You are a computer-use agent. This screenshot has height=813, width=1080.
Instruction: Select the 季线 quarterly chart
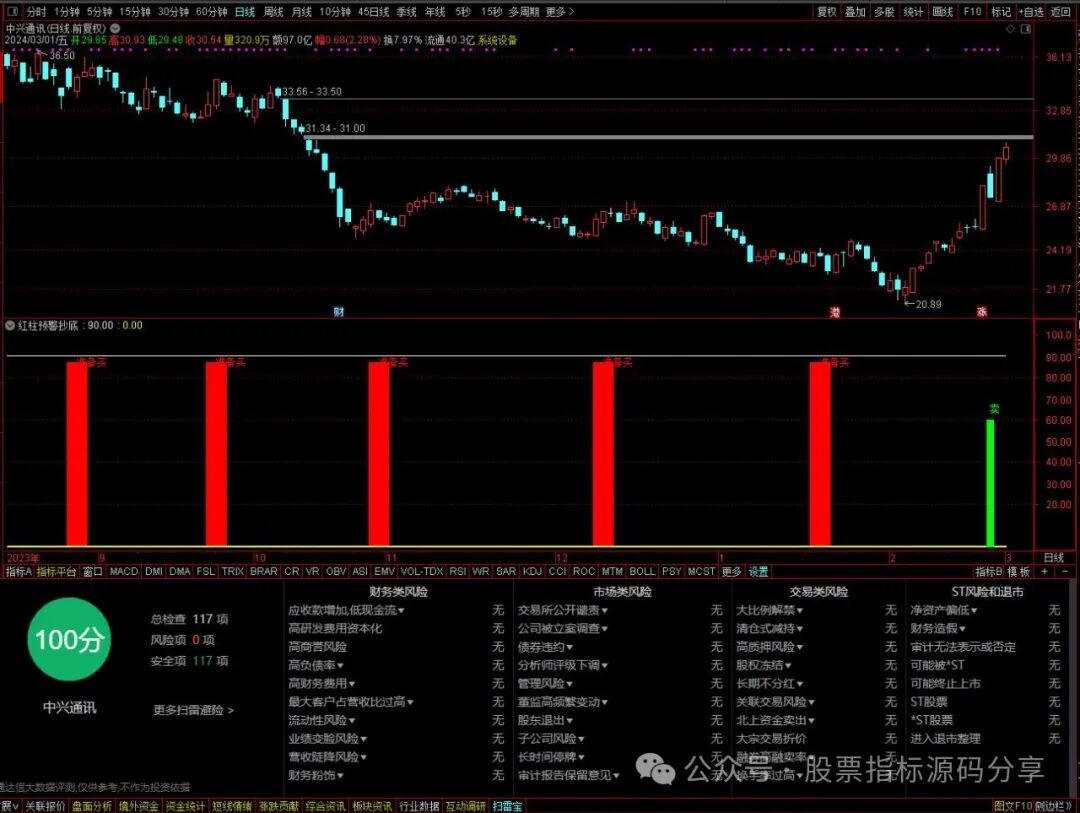pyautogui.click(x=406, y=12)
